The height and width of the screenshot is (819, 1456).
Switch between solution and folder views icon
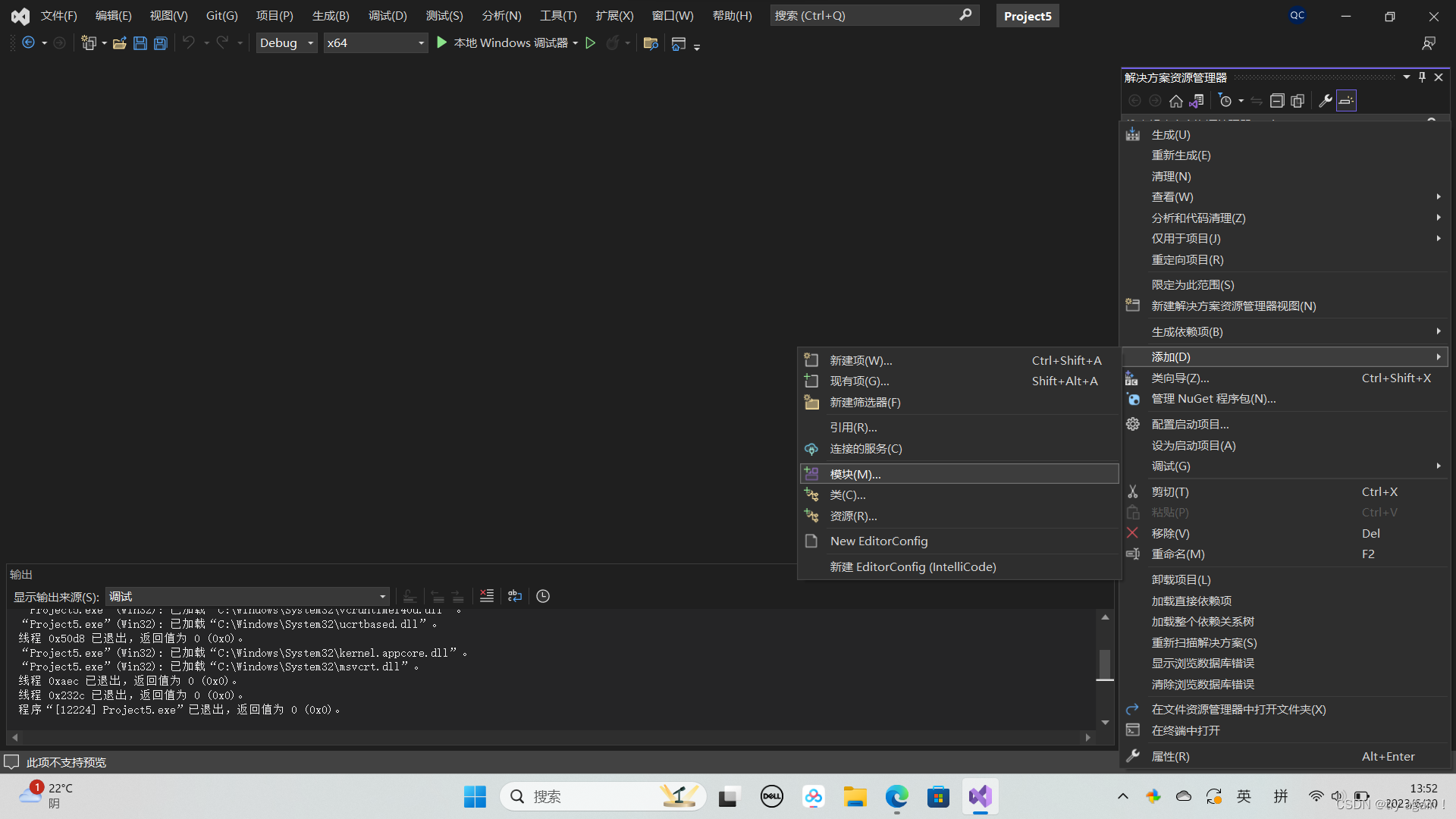[x=1197, y=101]
